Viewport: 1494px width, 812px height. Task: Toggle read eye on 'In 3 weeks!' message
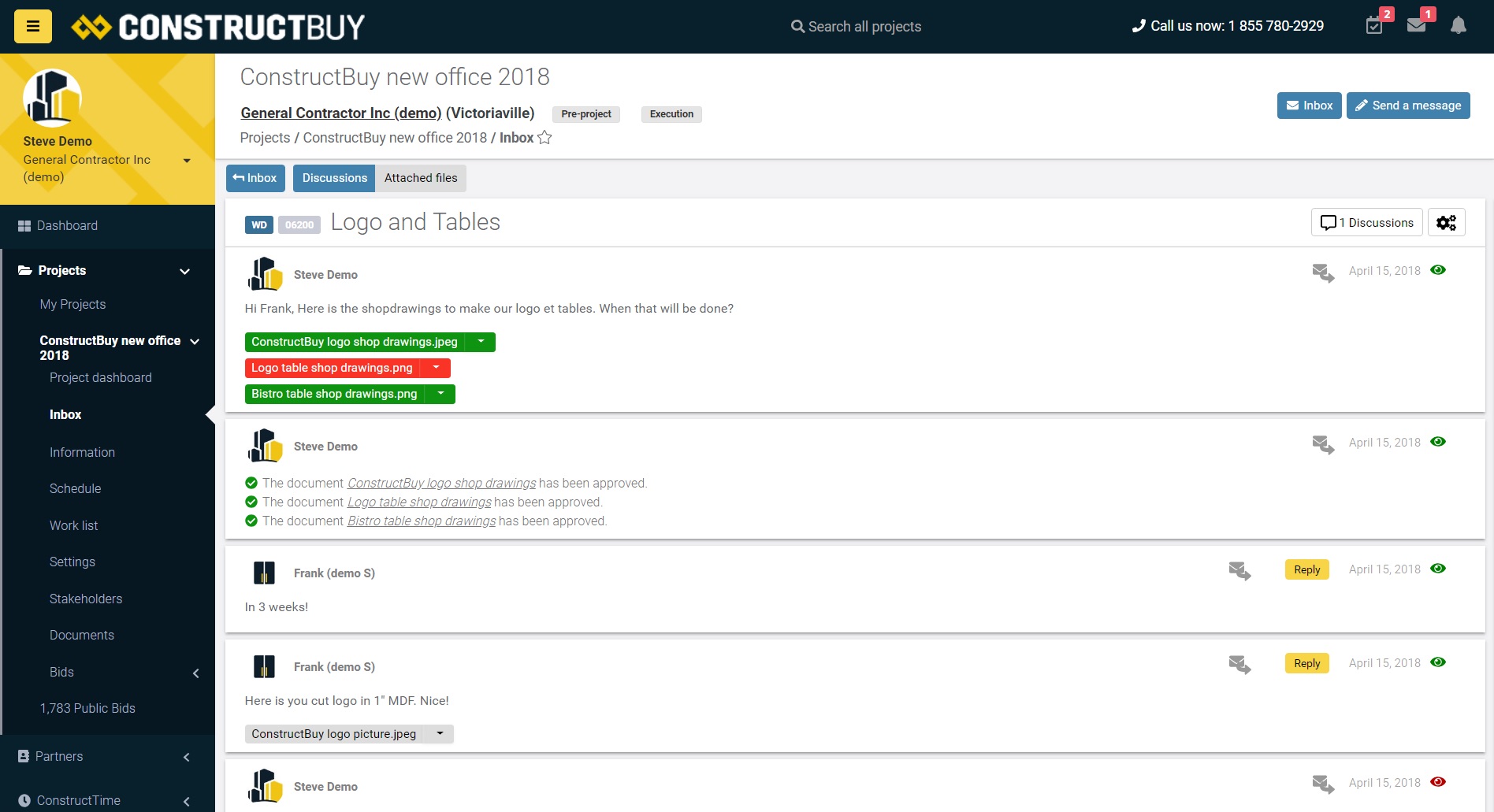1438,569
